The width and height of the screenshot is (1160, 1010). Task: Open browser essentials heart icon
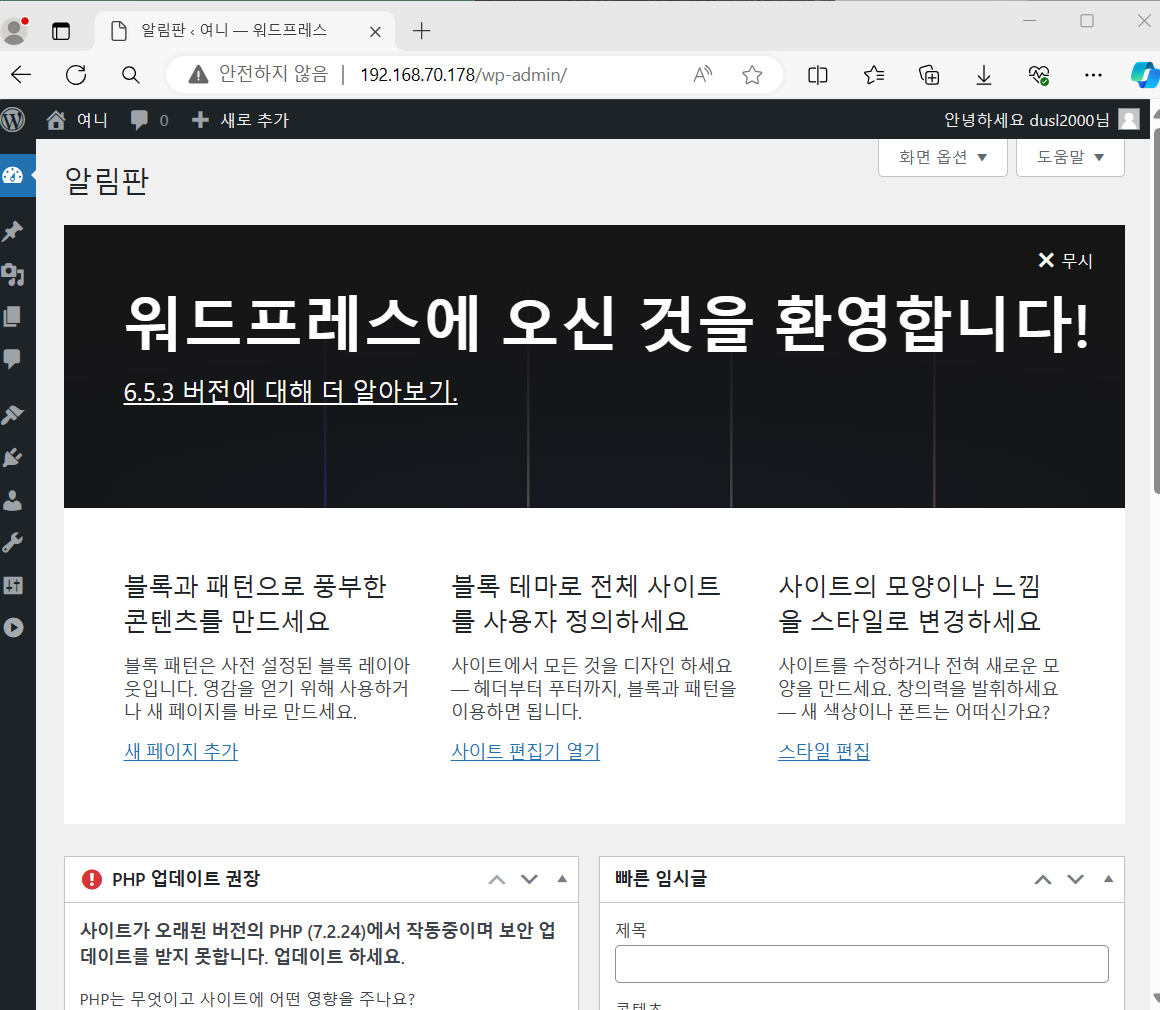point(1039,75)
